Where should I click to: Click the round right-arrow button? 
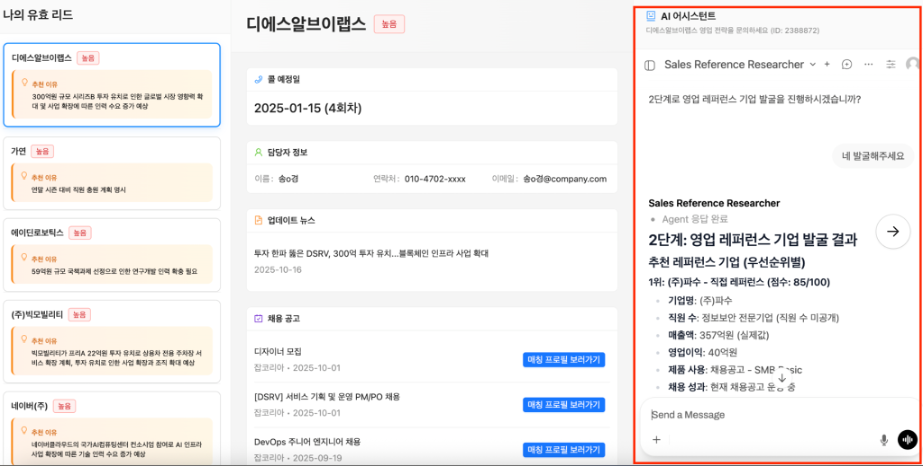pyautogui.click(x=893, y=231)
